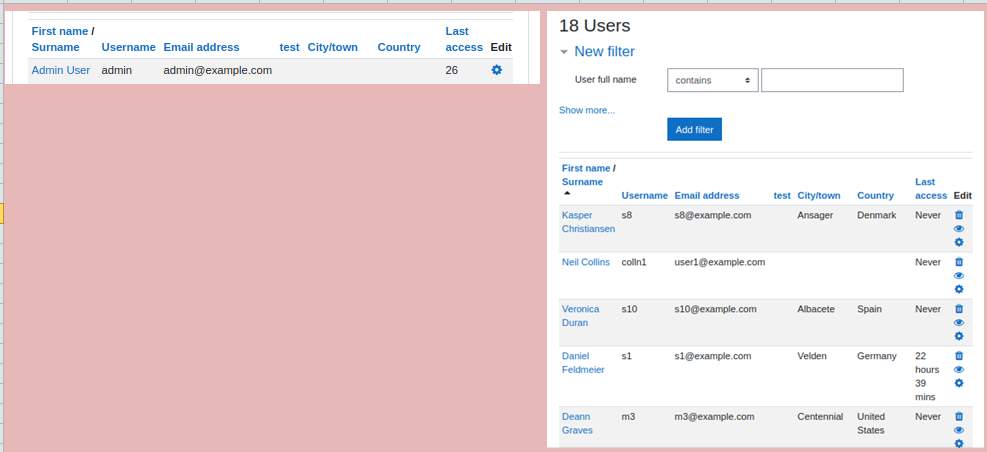Click trash icon in Veronica Duran row
987x452 pixels.
959,308
